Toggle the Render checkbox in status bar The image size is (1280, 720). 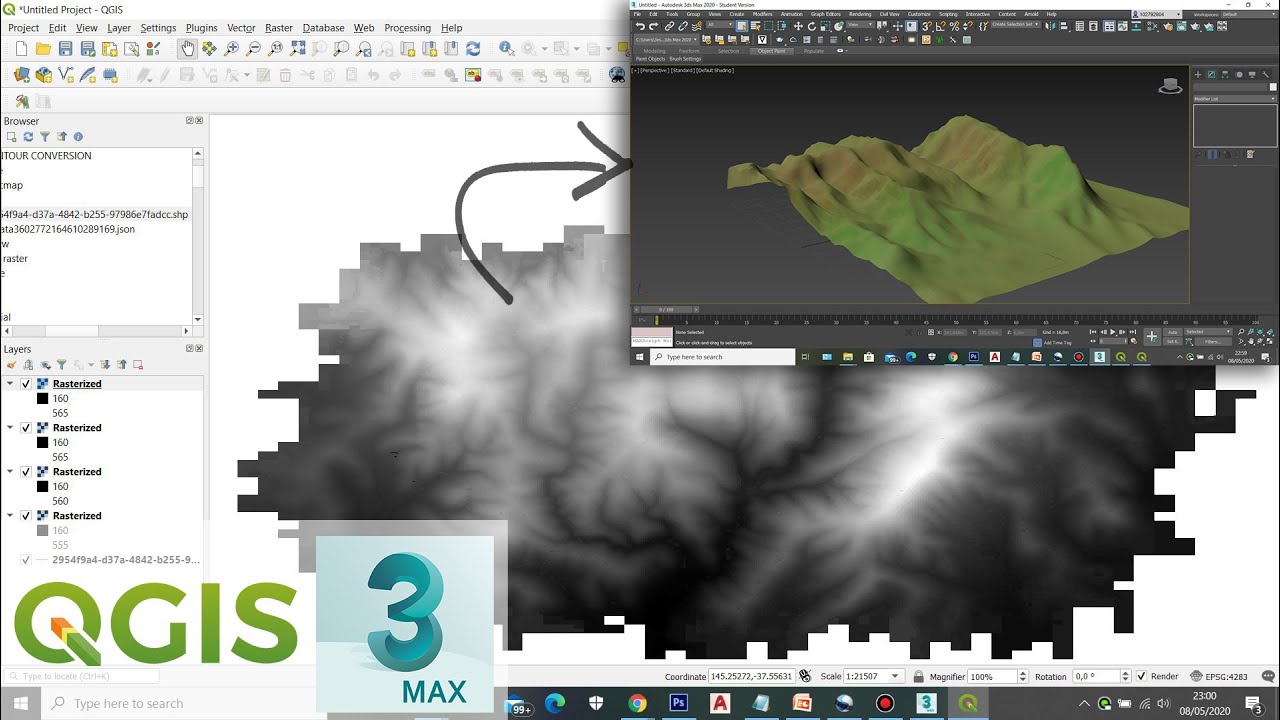1142,677
